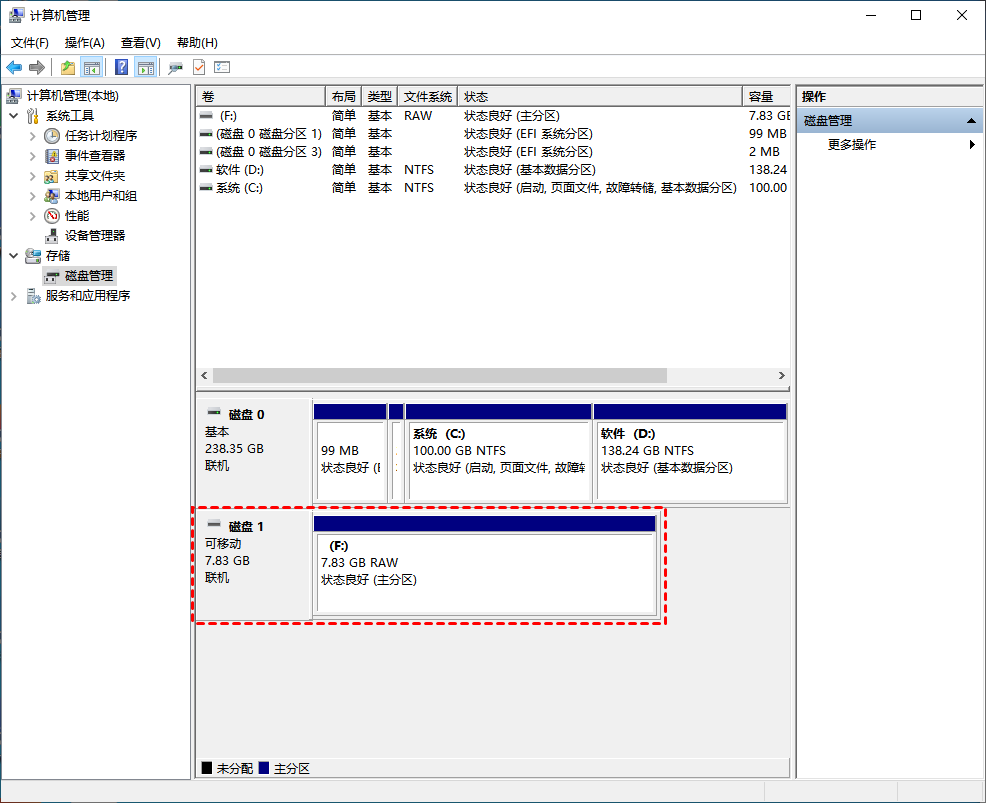
Task: Click the Forward arrow toolbar icon
Action: 37,67
